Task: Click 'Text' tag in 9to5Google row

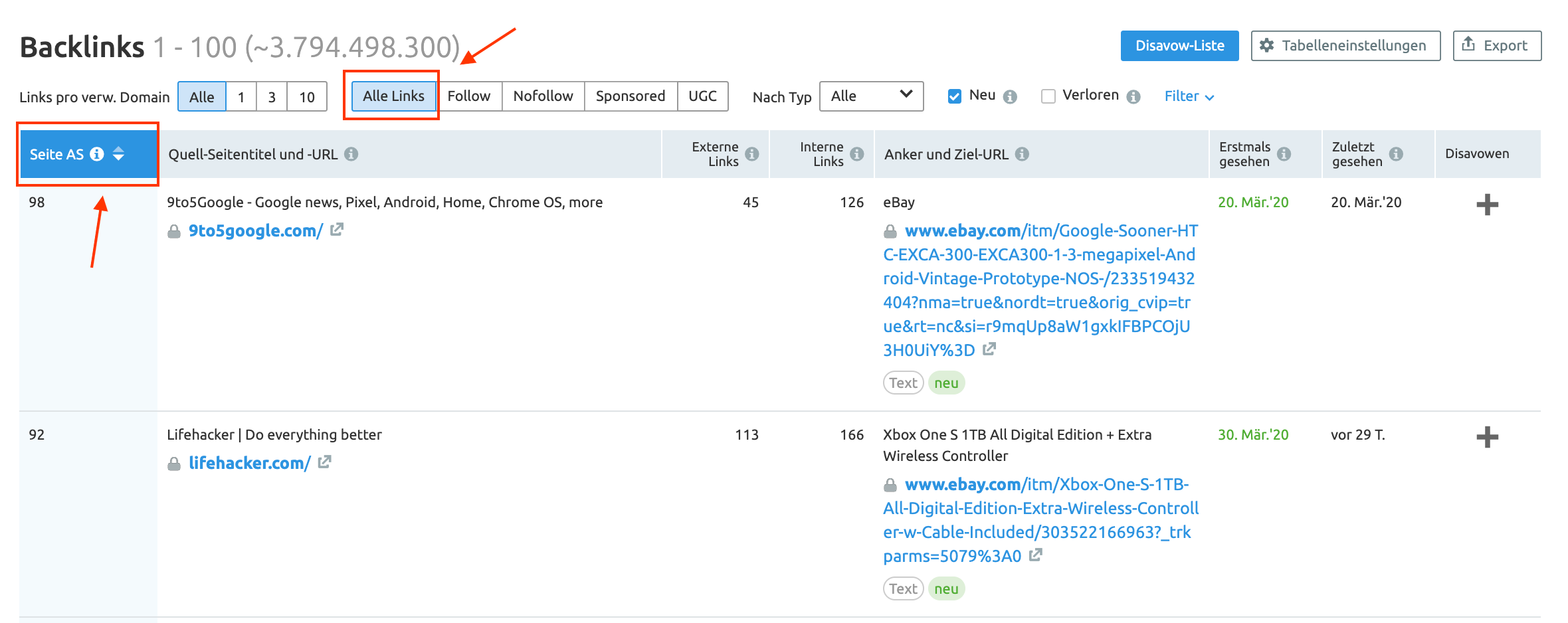Action: 904,383
